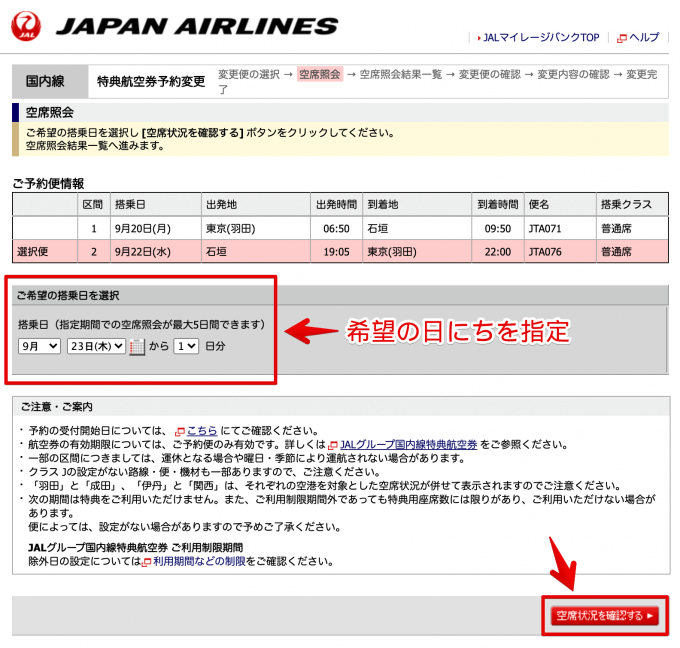Open the day dropdown showing 23日(木)
The height and width of the screenshot is (648, 680).
click(96, 346)
